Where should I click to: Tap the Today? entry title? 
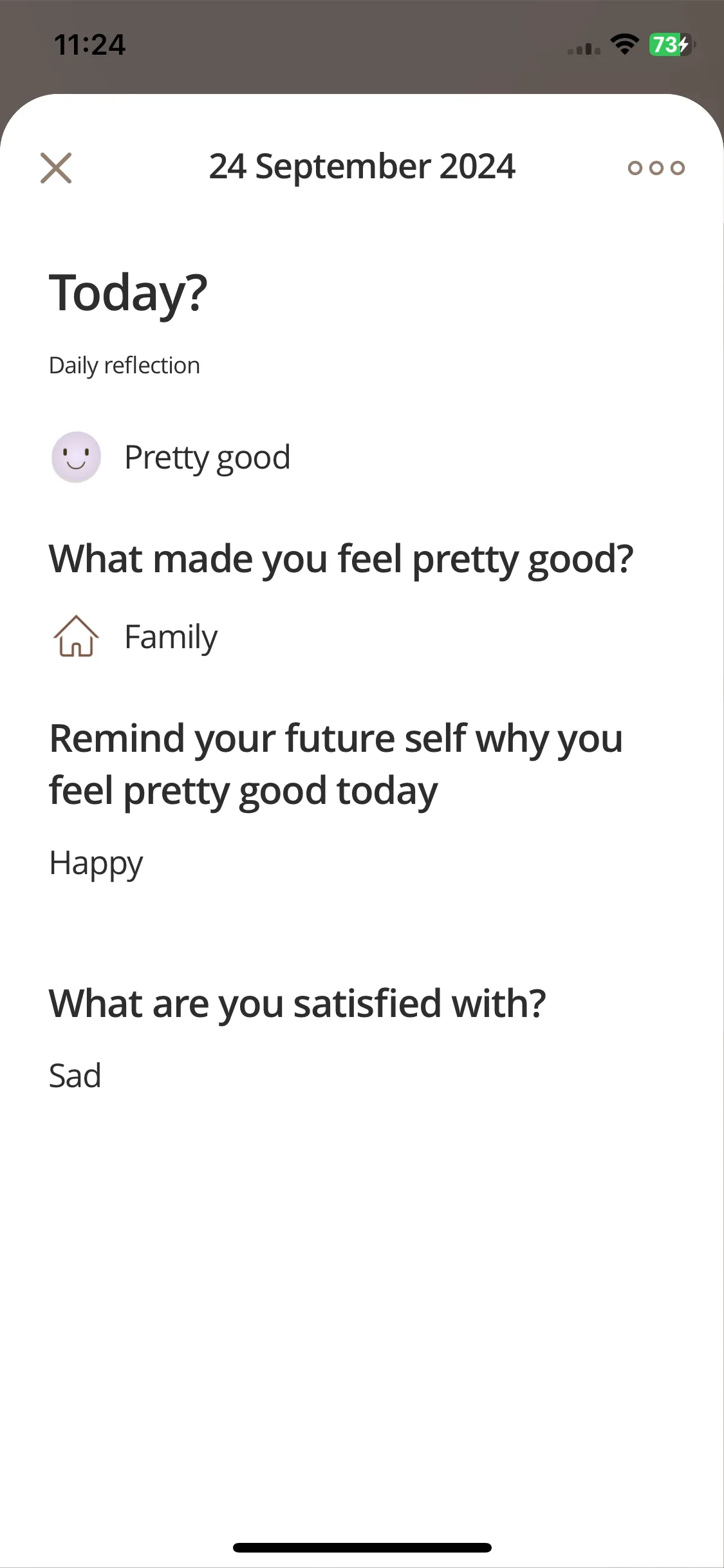[x=128, y=293]
